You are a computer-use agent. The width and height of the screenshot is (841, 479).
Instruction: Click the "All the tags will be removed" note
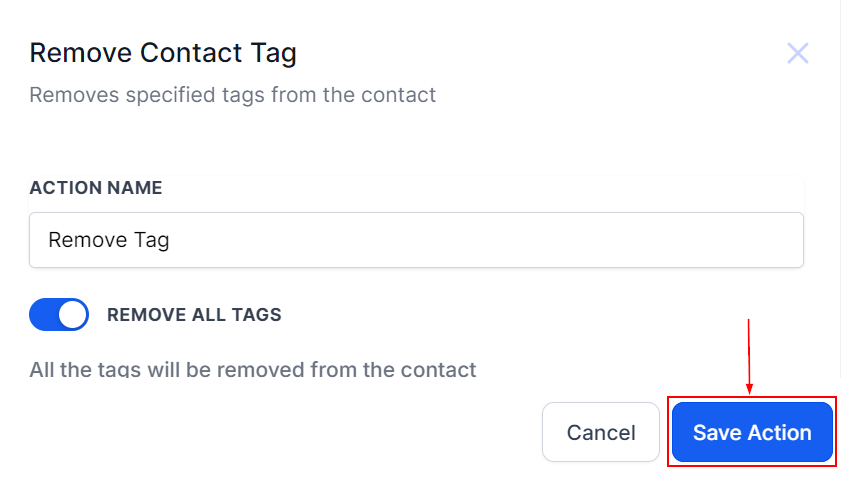[253, 370]
